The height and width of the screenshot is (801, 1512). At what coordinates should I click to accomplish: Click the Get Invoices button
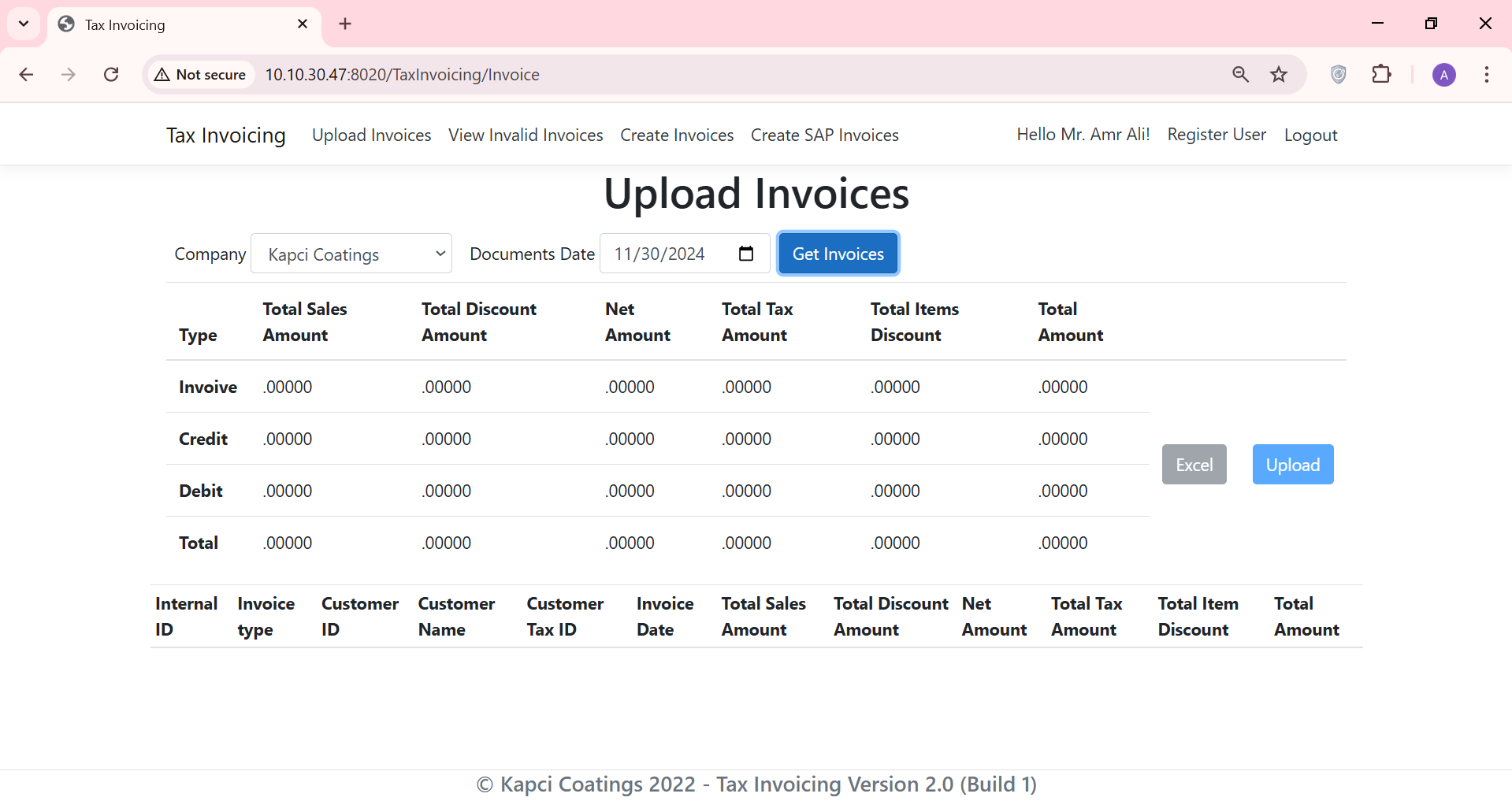click(838, 253)
